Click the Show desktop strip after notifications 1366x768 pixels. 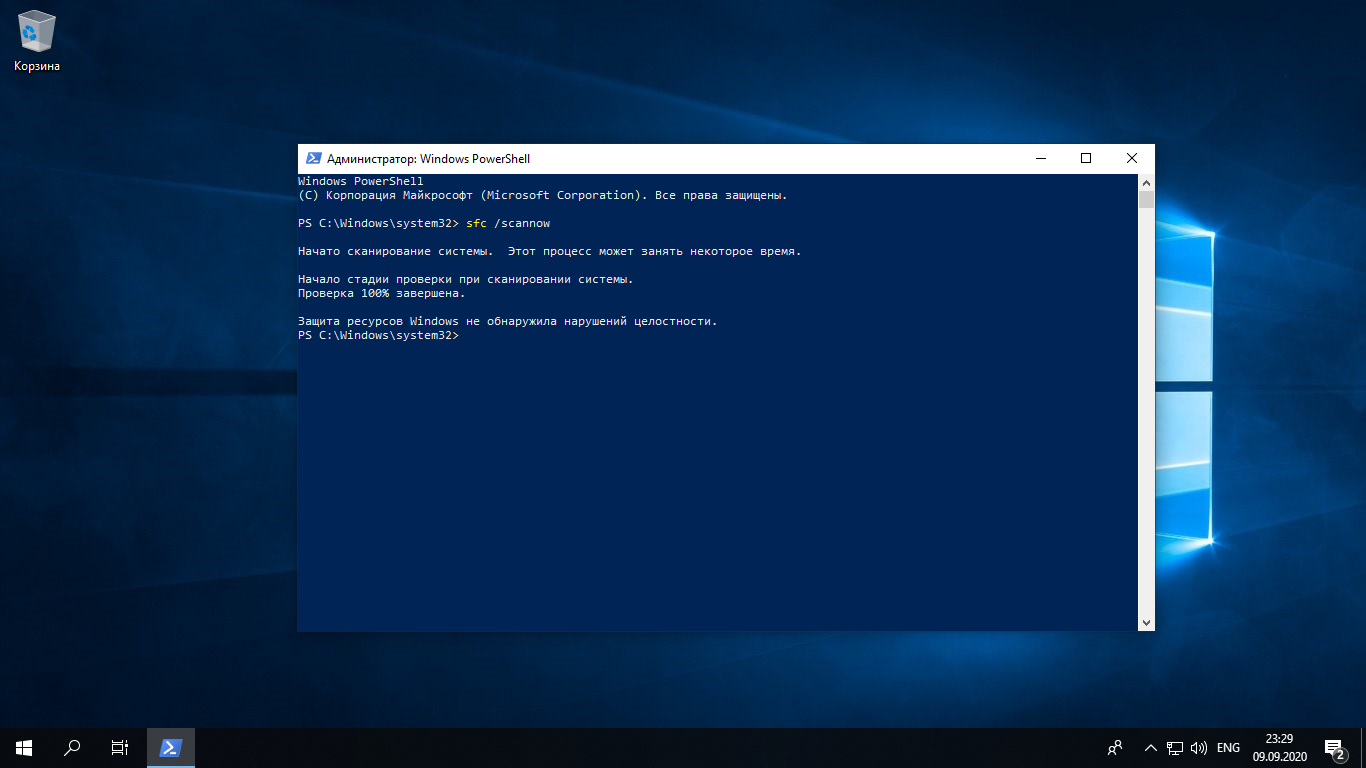pos(1363,747)
